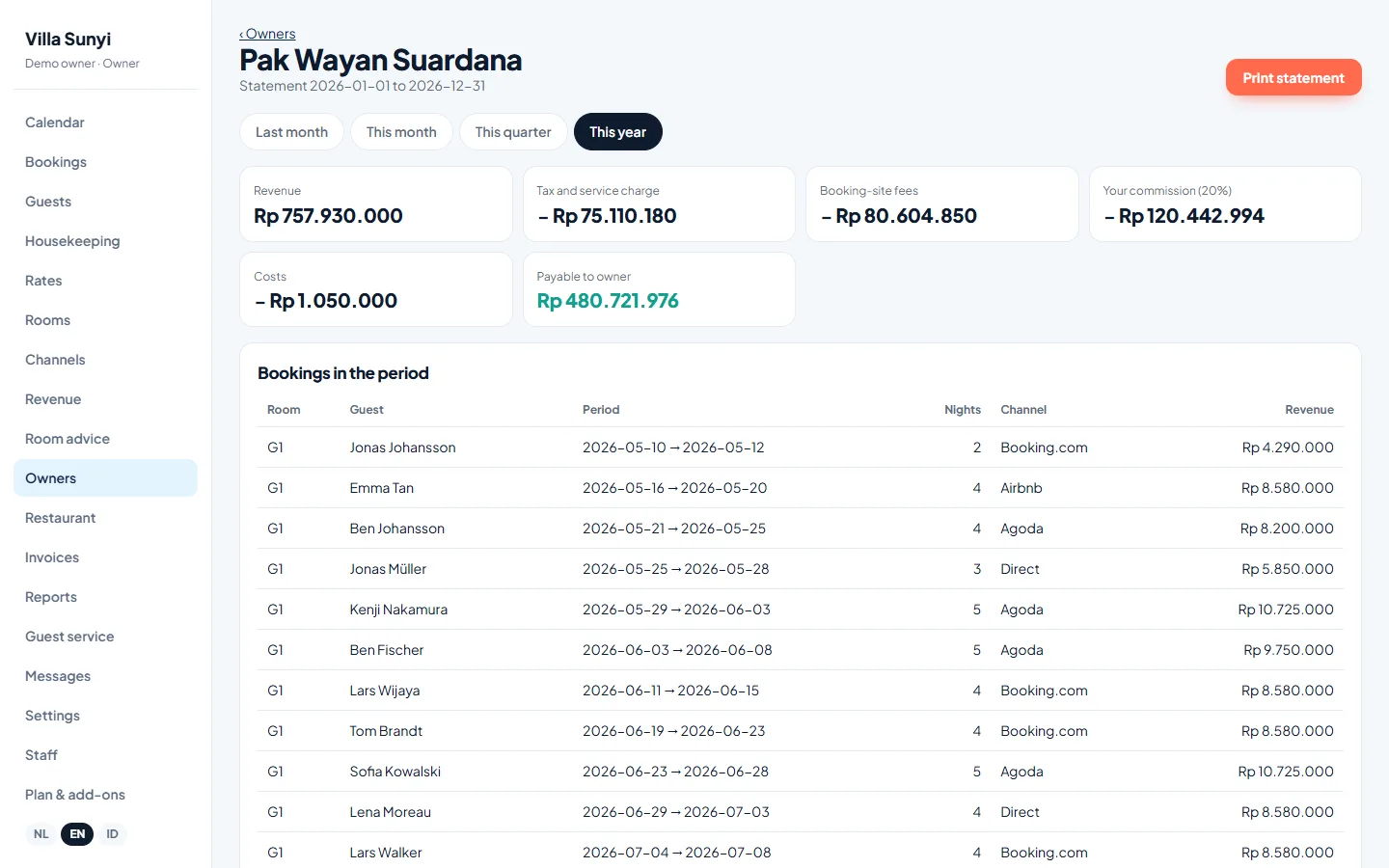Navigate to Channels

[105, 360]
